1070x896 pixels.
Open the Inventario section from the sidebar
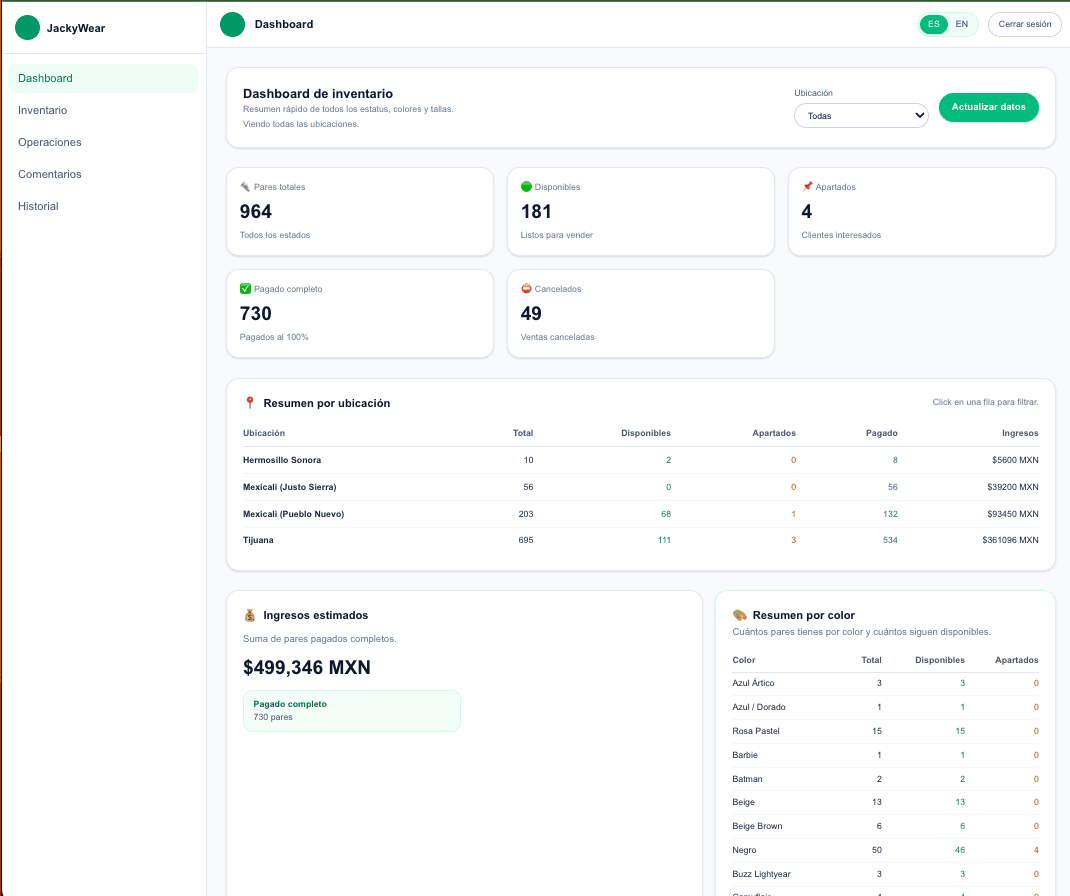[x=42, y=110]
